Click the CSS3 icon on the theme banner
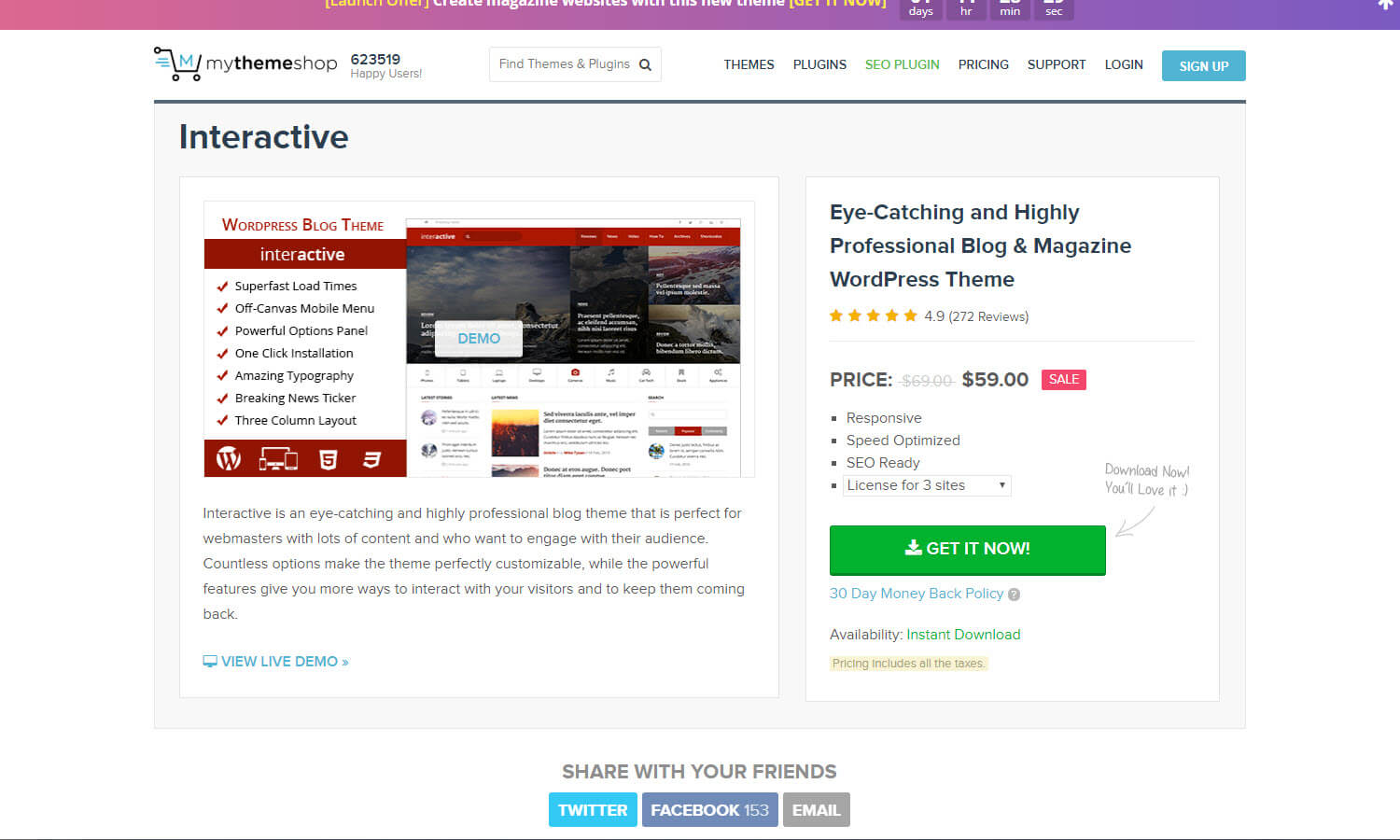This screenshot has height=840, width=1400. click(x=373, y=458)
